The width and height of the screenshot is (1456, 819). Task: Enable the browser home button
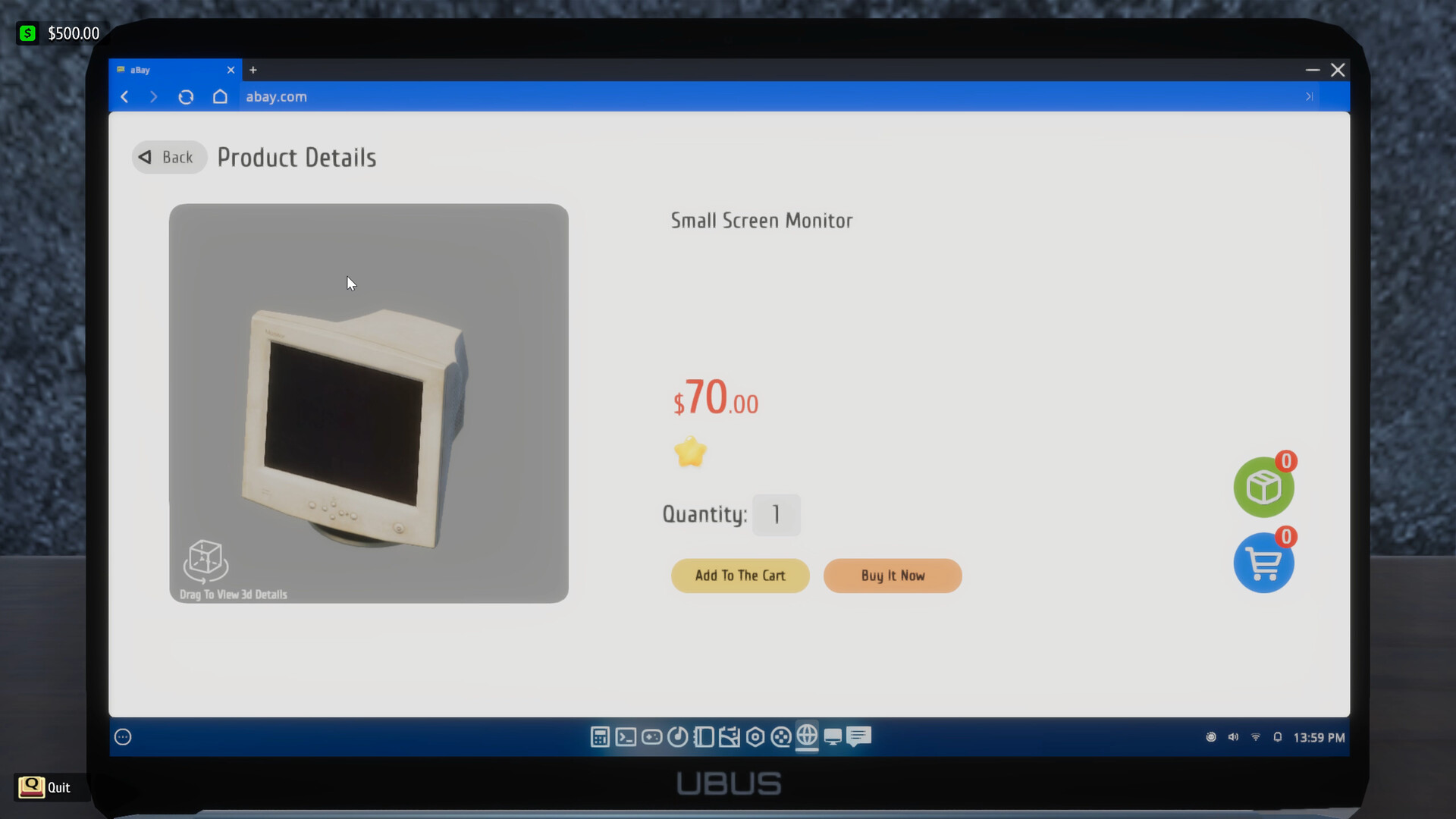tap(219, 97)
